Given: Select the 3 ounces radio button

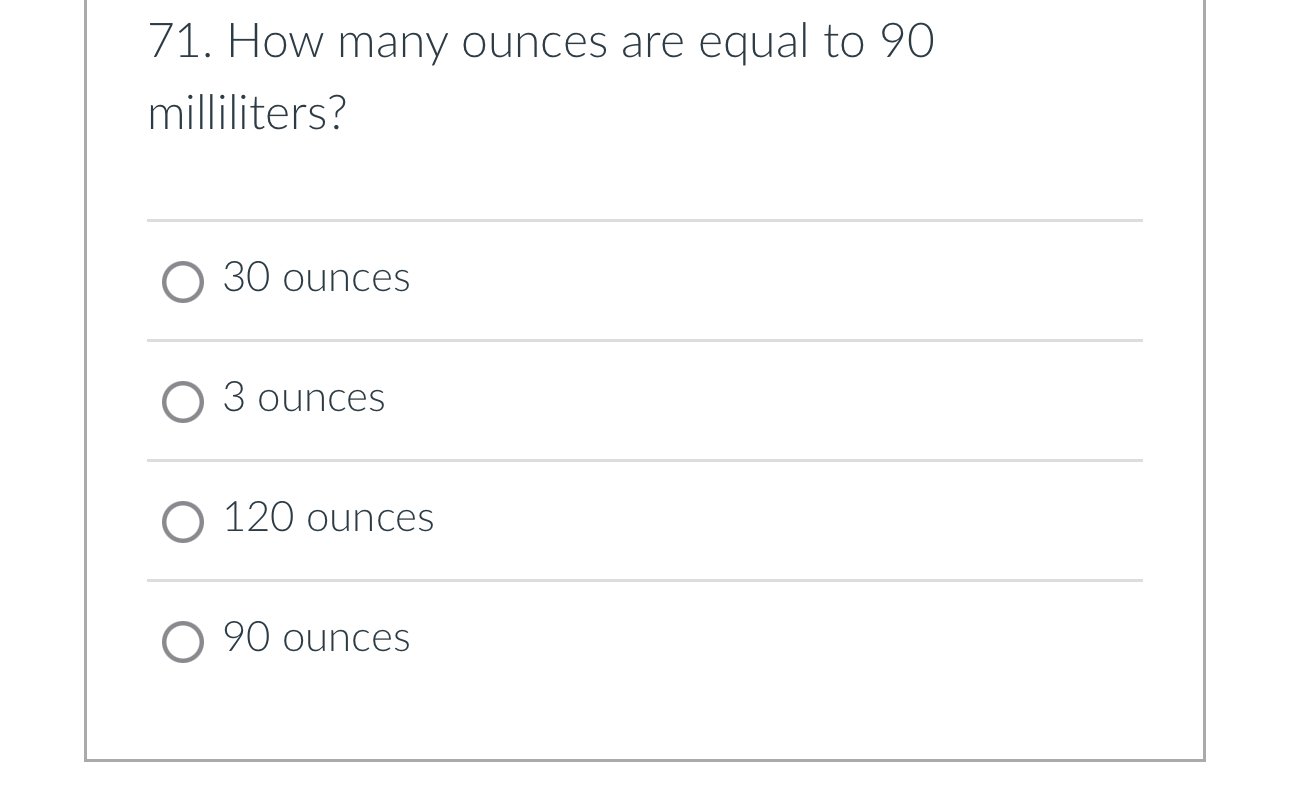Looking at the screenshot, I should click(x=183, y=402).
